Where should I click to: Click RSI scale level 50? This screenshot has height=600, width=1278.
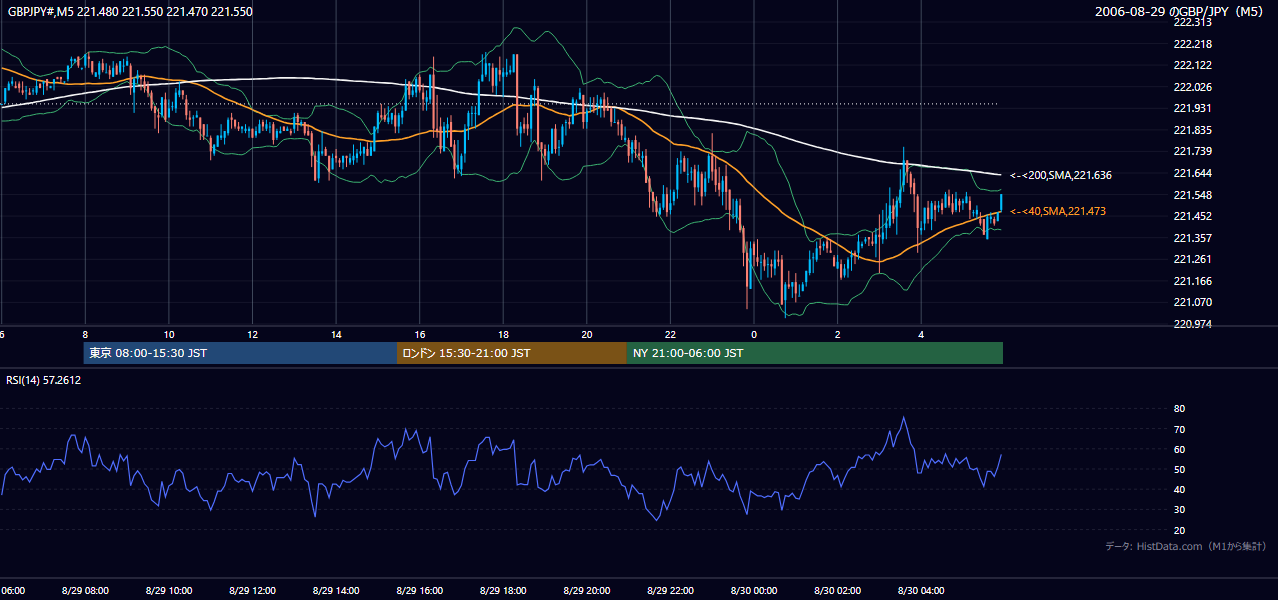1179,469
